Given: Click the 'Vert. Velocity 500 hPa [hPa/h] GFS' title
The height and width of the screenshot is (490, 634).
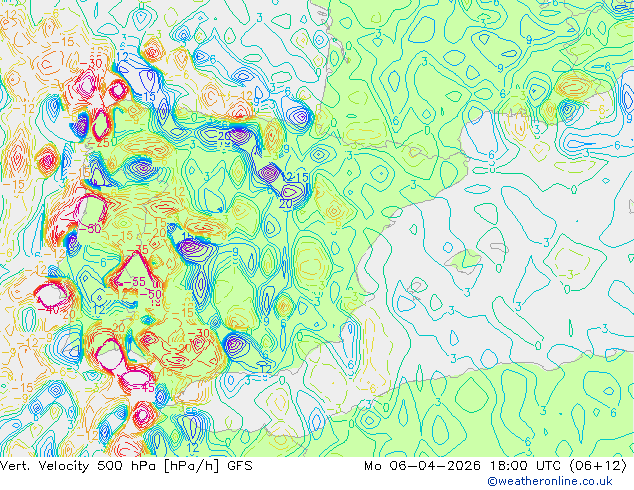Looking at the screenshot, I should click(x=126, y=466).
